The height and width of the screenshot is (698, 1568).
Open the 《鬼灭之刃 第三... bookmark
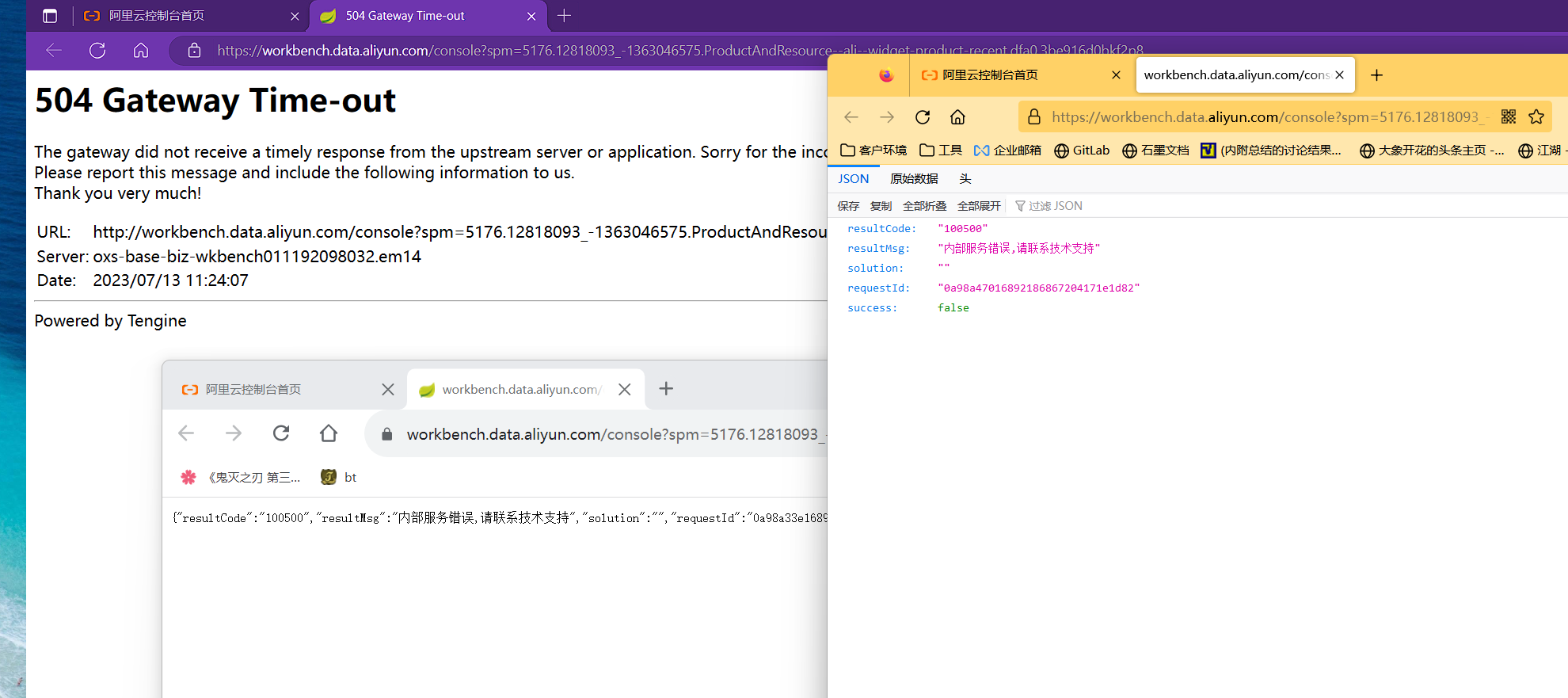241,478
